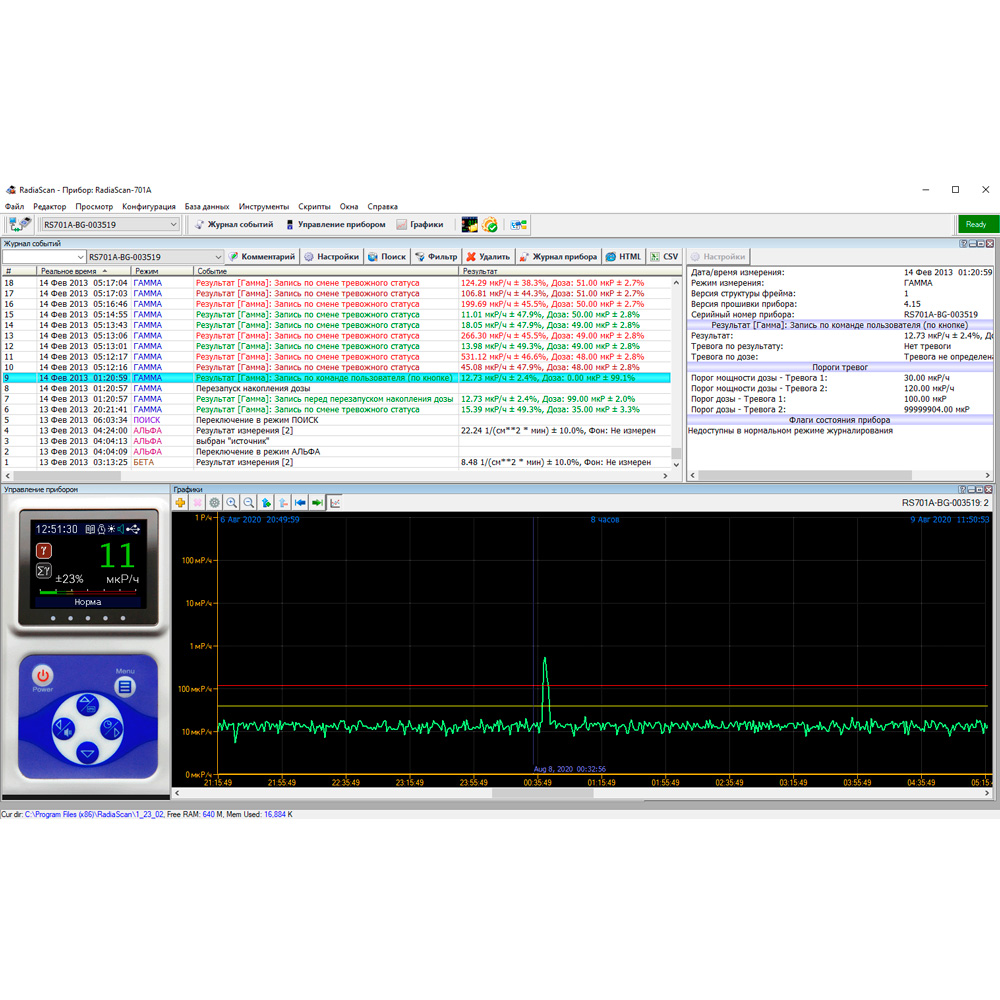Export journal using the CSV button
Viewport: 1000px width, 1000px height.
click(x=664, y=257)
